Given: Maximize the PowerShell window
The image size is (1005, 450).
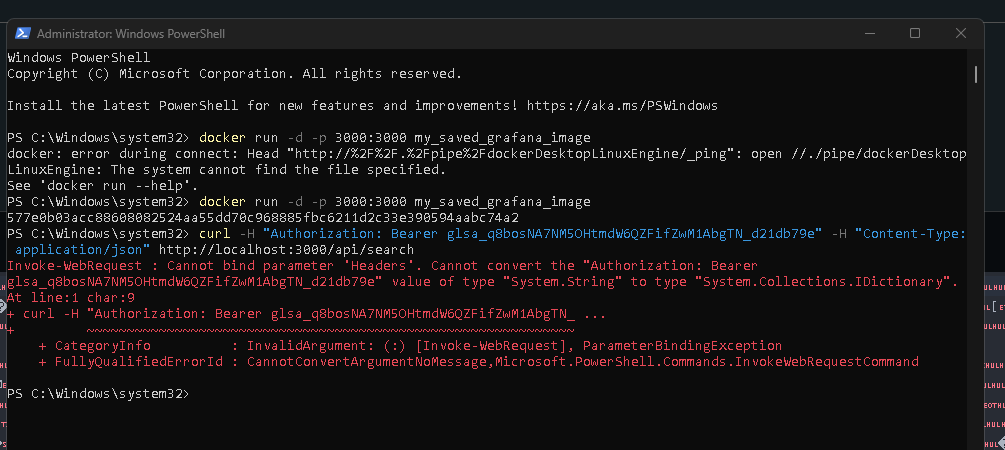Looking at the screenshot, I should [915, 33].
